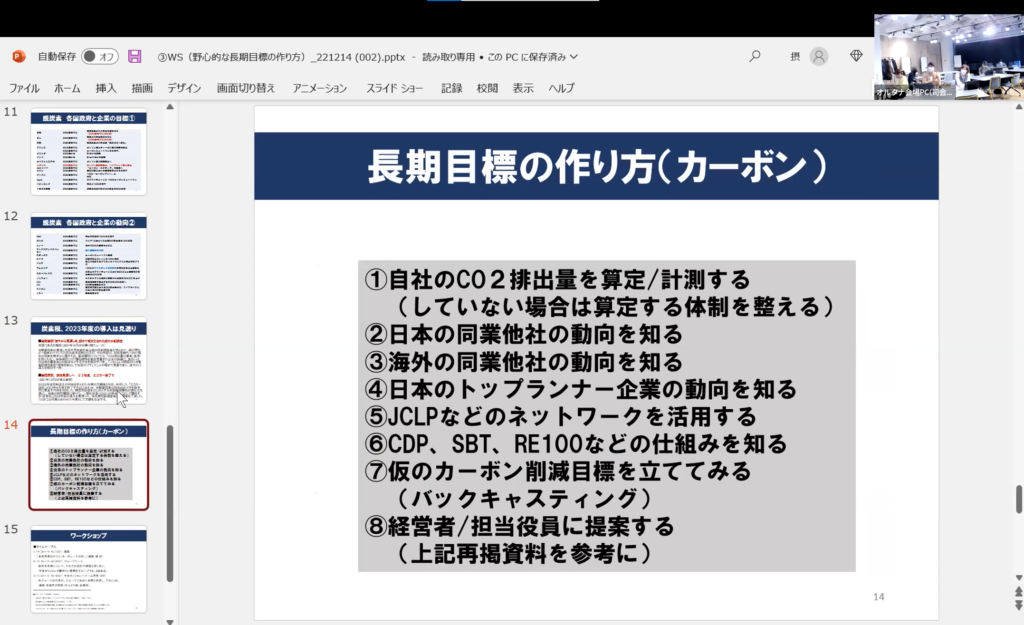Open the 表示 tab
The width and height of the screenshot is (1024, 625).
(522, 88)
